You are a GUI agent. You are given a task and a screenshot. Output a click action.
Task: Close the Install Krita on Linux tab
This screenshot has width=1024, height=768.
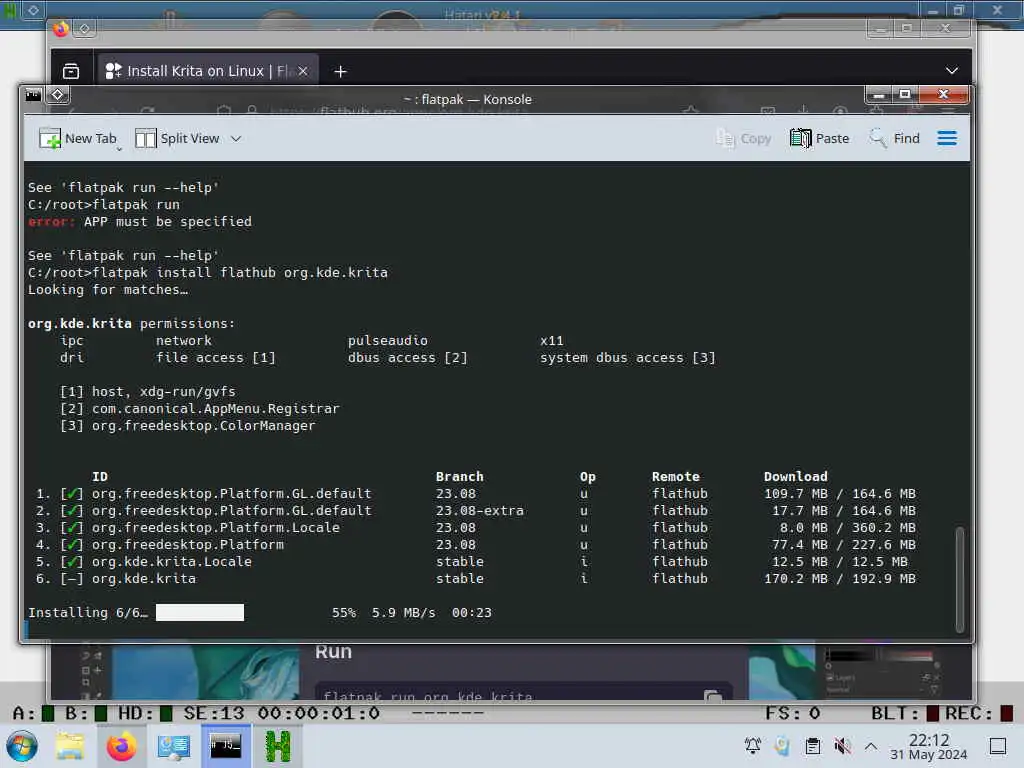click(303, 71)
